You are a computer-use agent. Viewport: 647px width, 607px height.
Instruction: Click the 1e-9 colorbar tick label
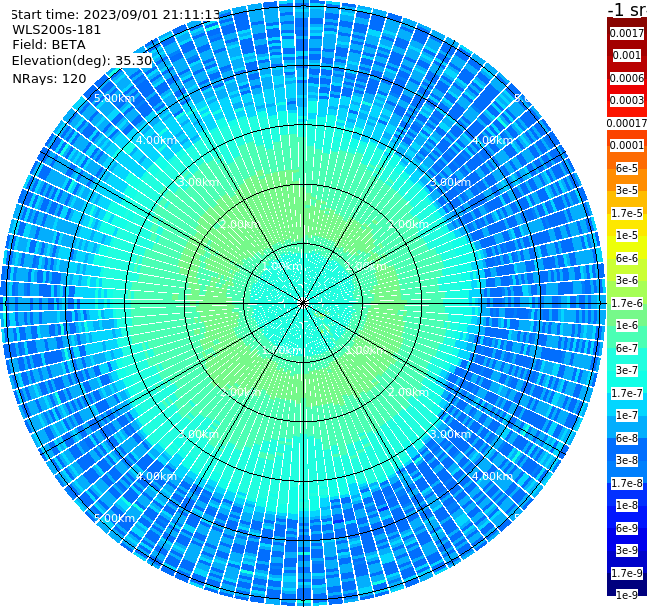pos(627,595)
